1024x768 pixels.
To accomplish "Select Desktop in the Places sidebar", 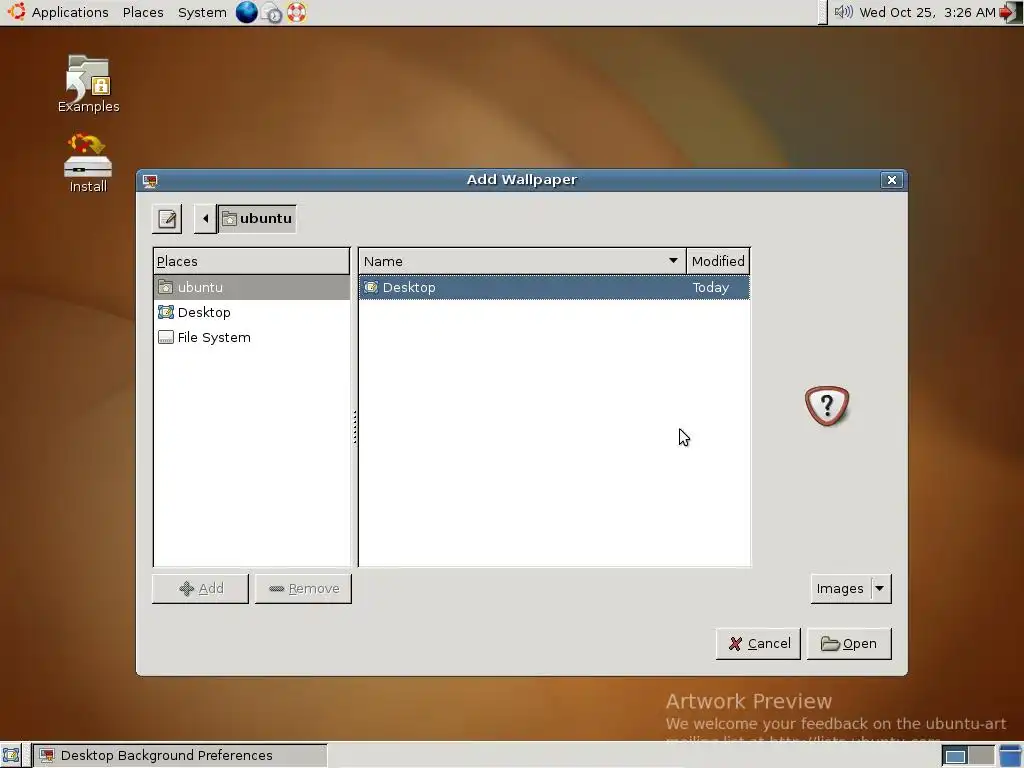I will click(251, 312).
